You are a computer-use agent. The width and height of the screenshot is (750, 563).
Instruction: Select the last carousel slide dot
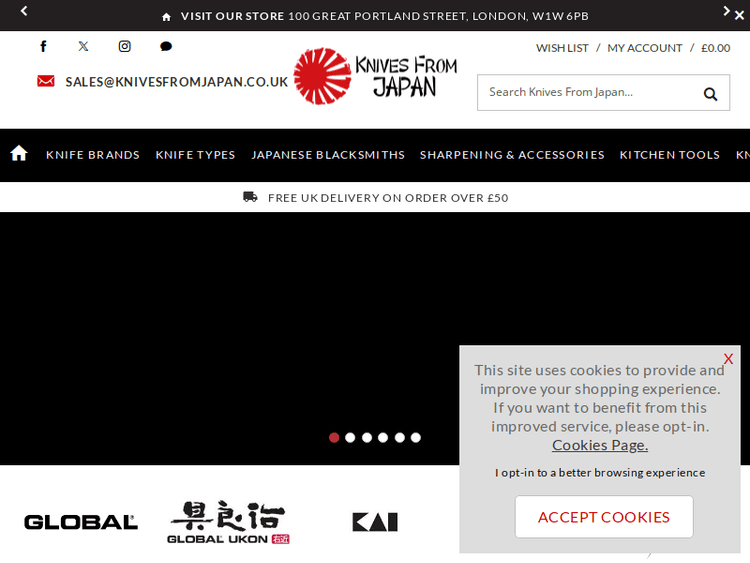416,437
